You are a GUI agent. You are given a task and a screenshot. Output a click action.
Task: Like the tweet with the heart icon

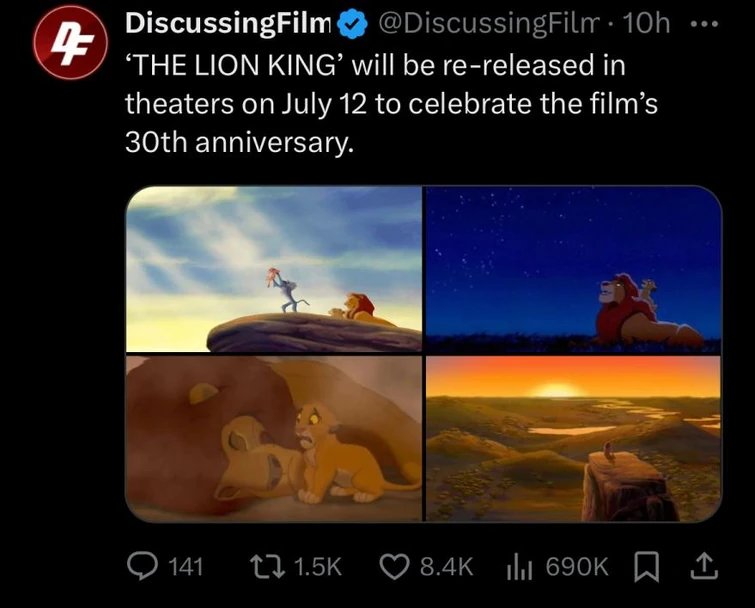[397, 566]
